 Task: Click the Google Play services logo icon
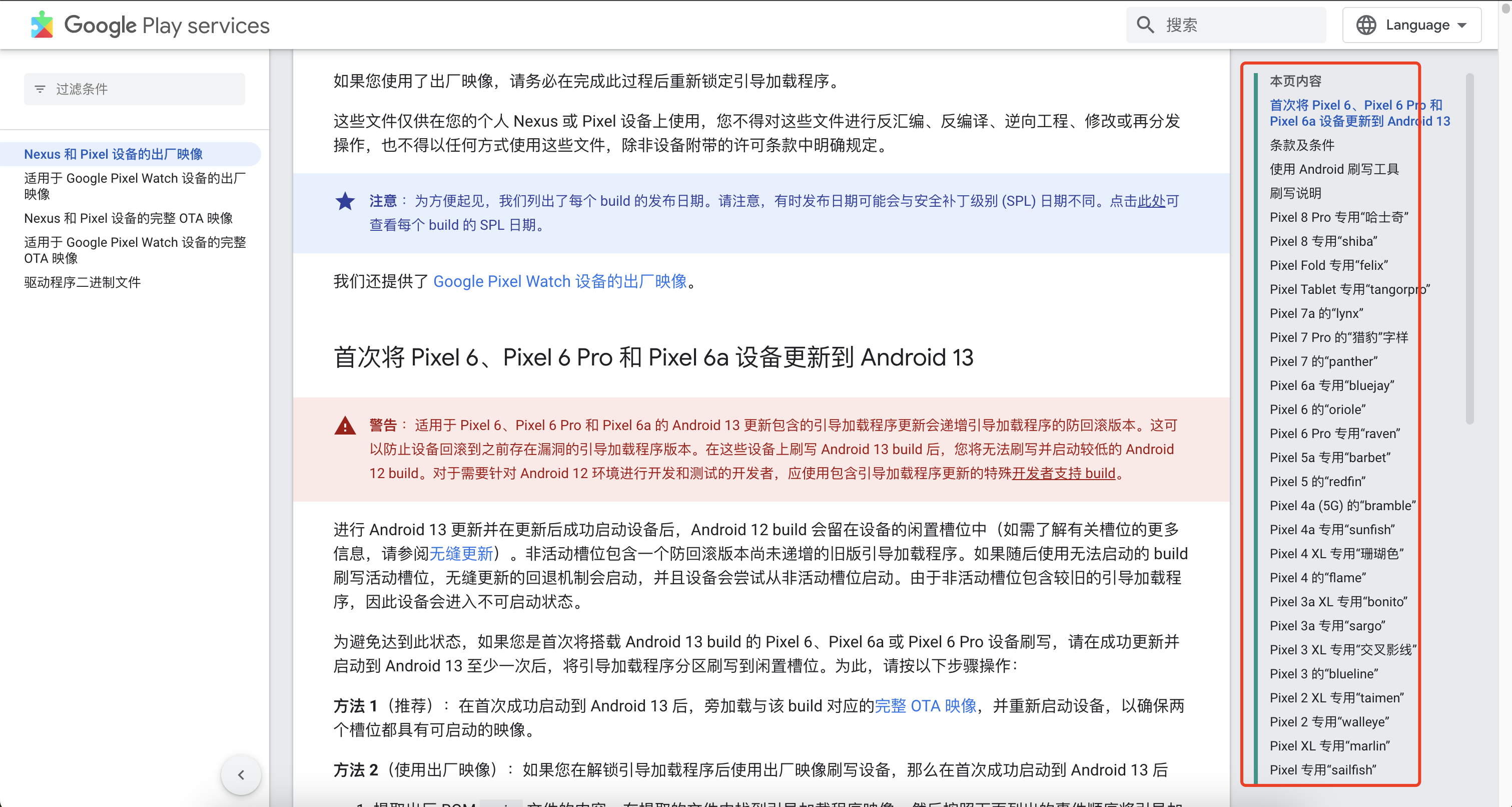tap(42, 25)
